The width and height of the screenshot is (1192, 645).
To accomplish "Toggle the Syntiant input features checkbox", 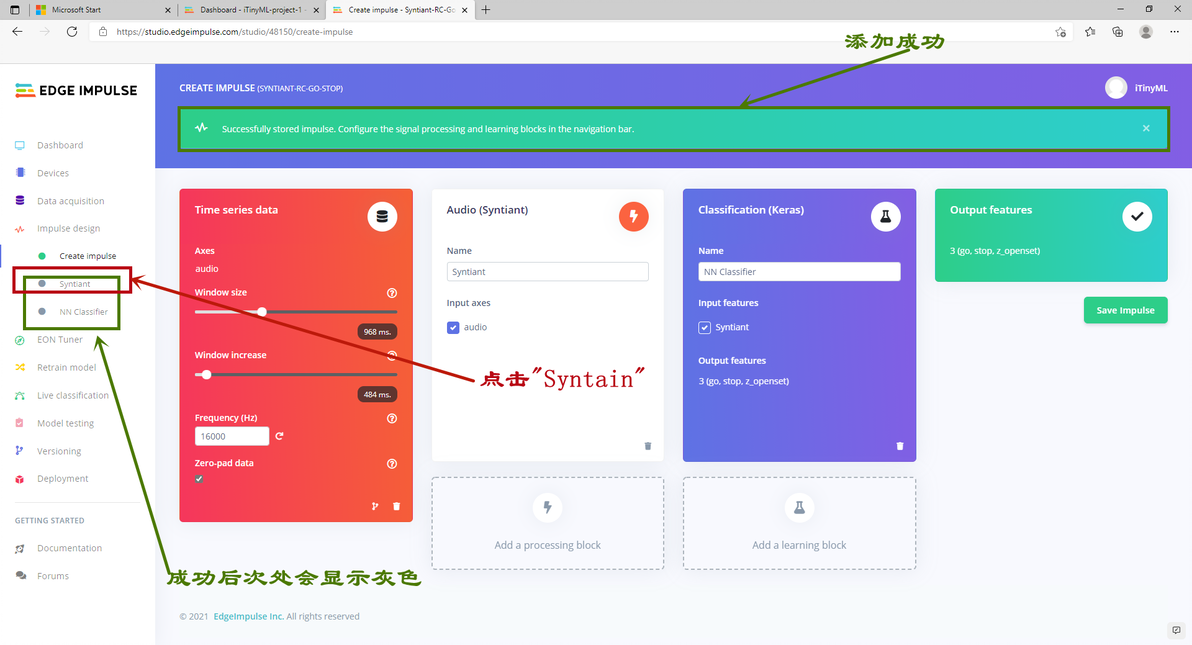I will [705, 328].
